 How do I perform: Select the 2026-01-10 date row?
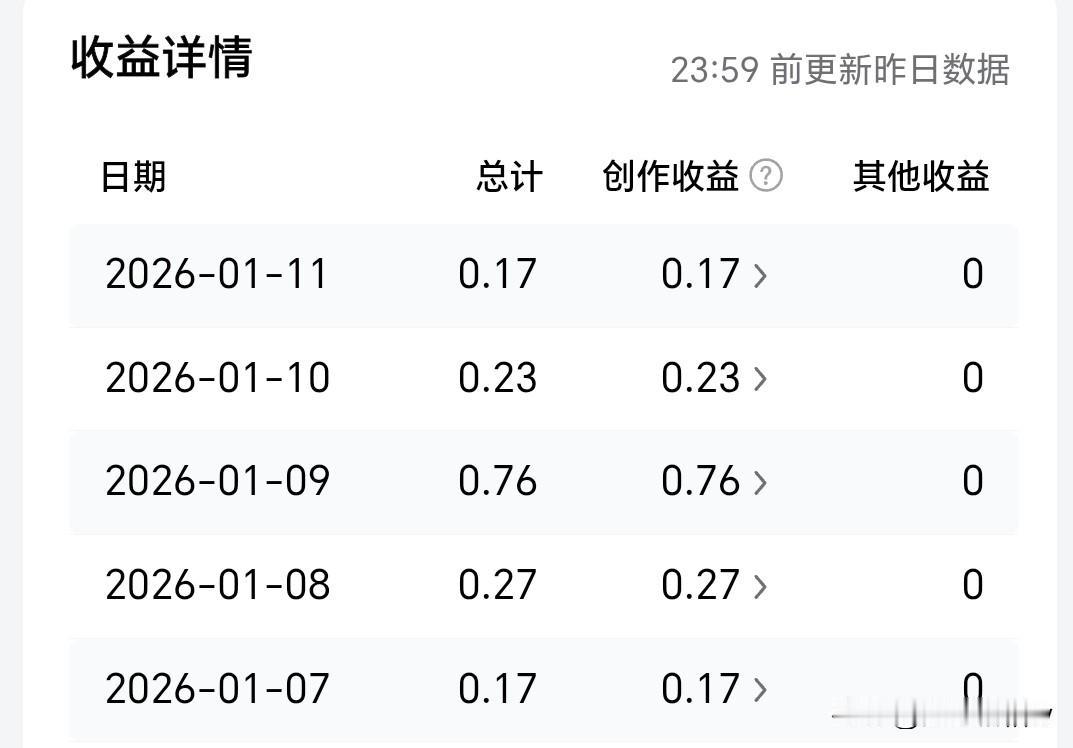click(543, 378)
